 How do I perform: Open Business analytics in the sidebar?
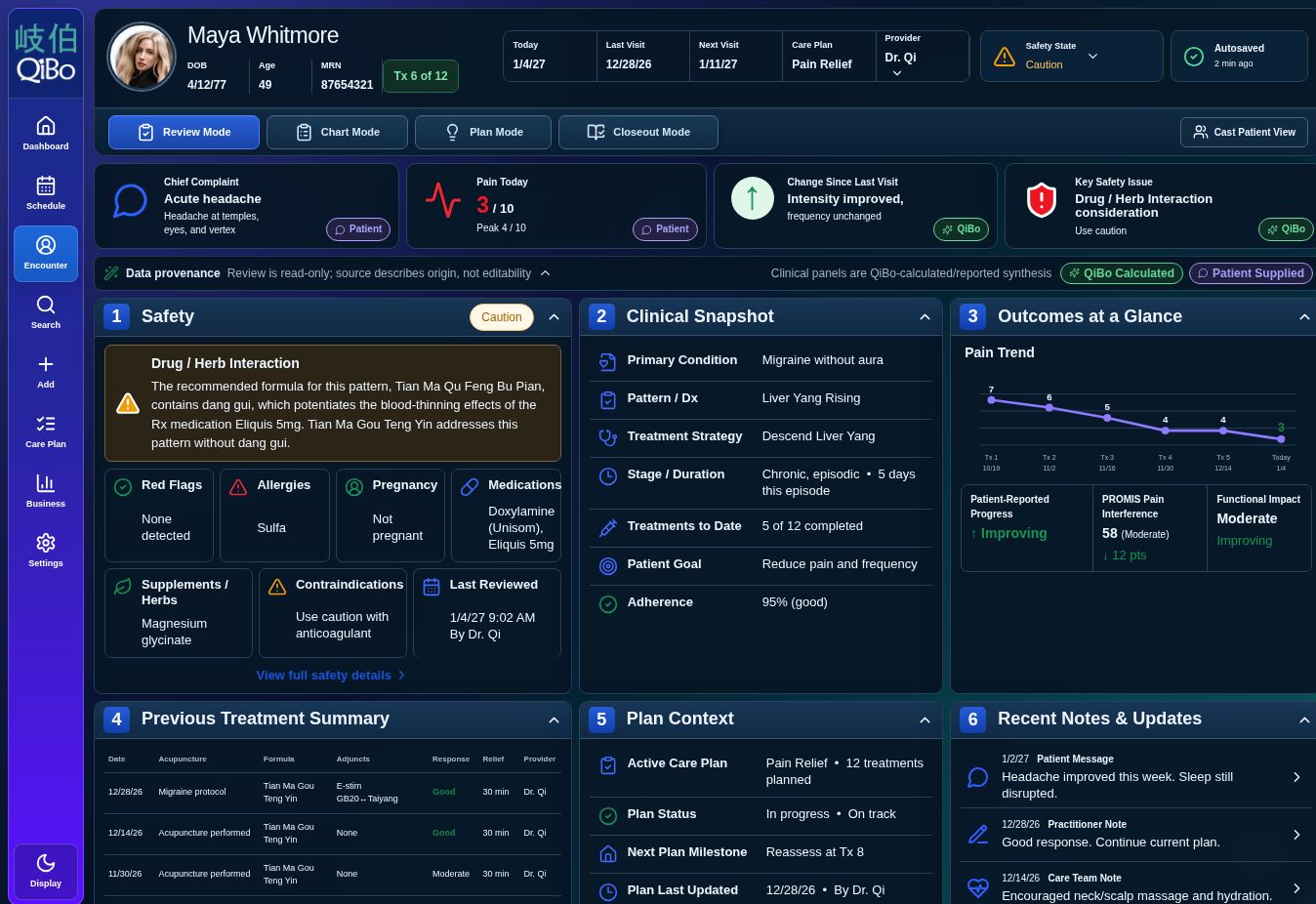coord(46,491)
